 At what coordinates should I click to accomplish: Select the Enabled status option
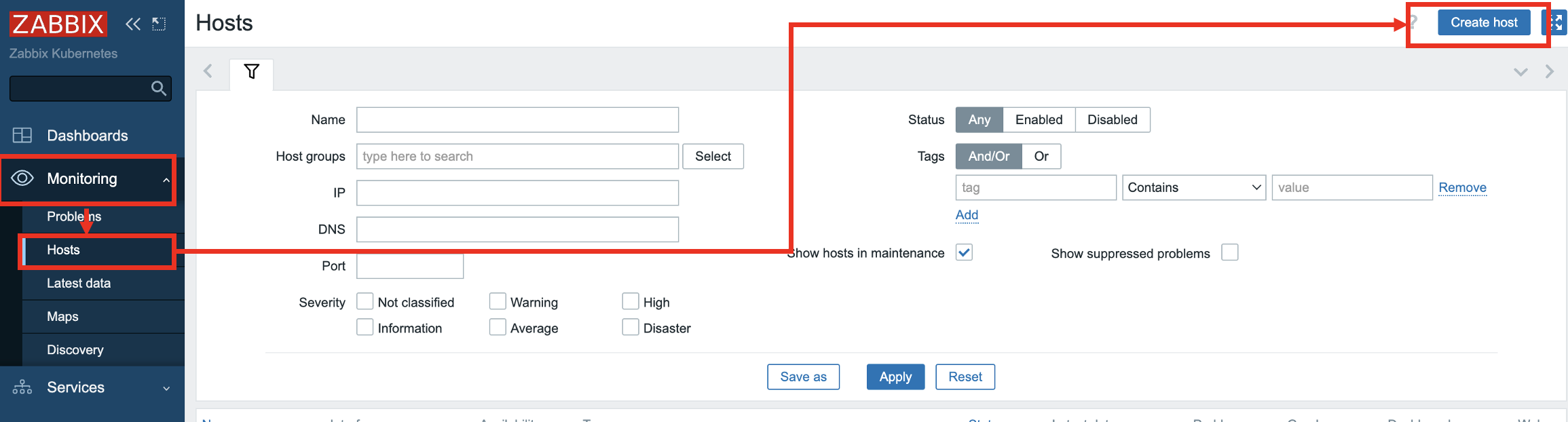point(1039,119)
